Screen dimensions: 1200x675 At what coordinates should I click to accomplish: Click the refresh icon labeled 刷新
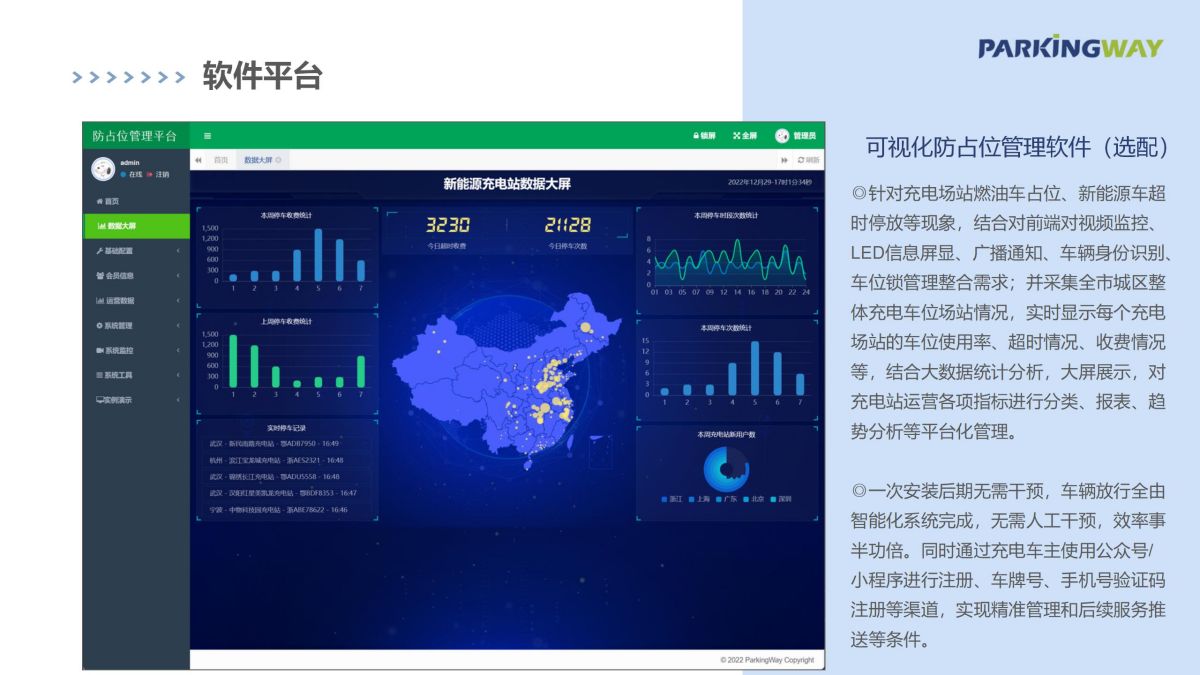point(800,160)
